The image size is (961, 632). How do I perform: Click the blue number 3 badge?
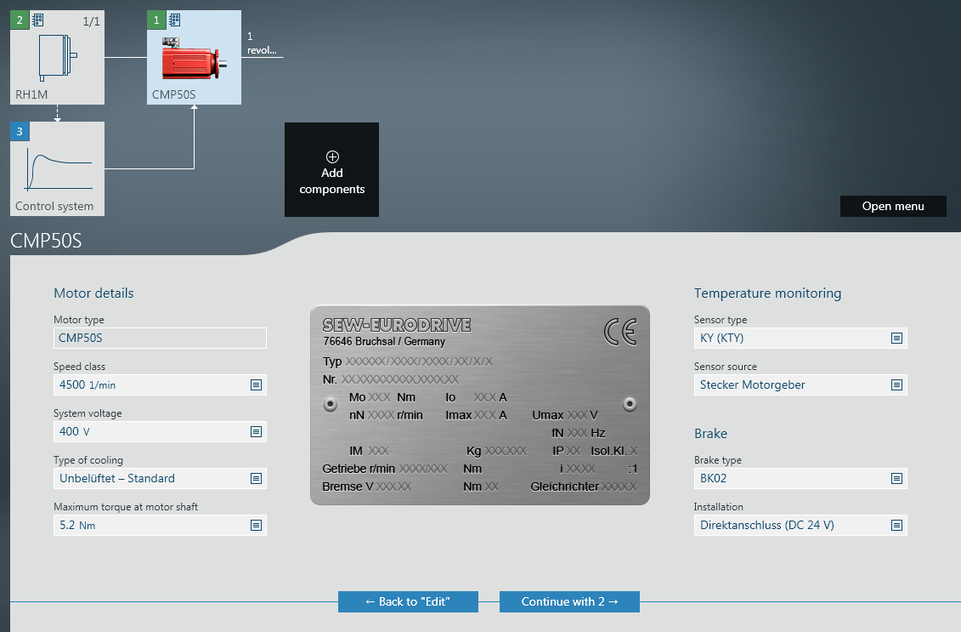coord(19,131)
